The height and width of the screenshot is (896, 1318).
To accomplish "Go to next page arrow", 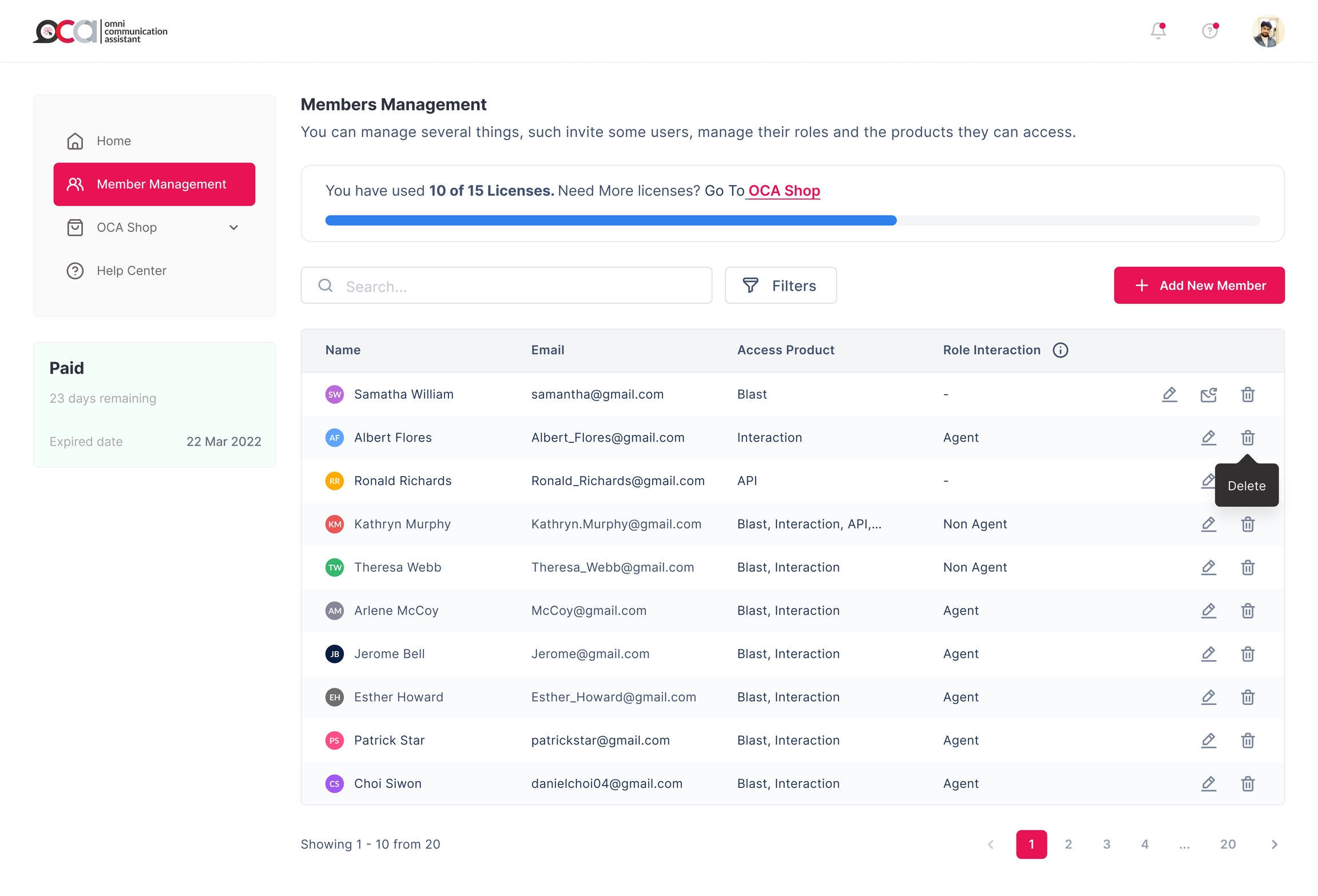I will (x=1274, y=845).
